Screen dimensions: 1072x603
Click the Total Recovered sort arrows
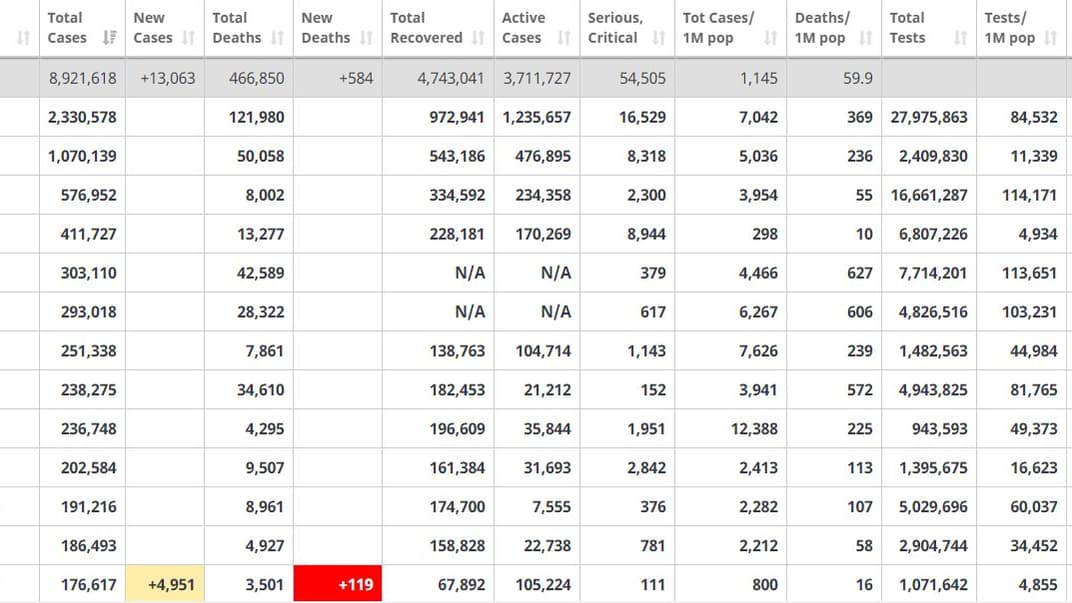478,38
